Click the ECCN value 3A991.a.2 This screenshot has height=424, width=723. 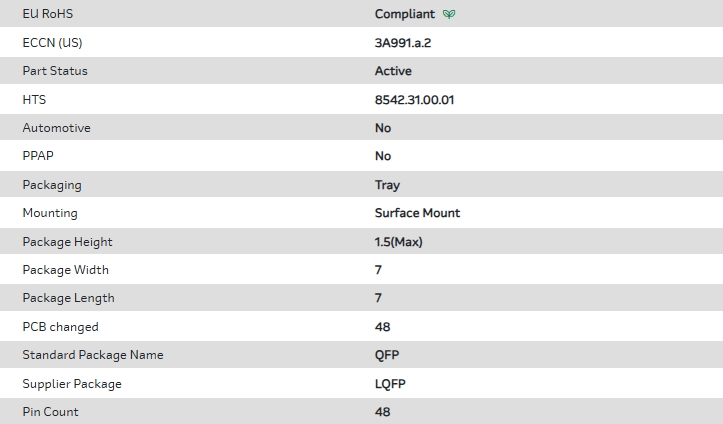click(402, 43)
